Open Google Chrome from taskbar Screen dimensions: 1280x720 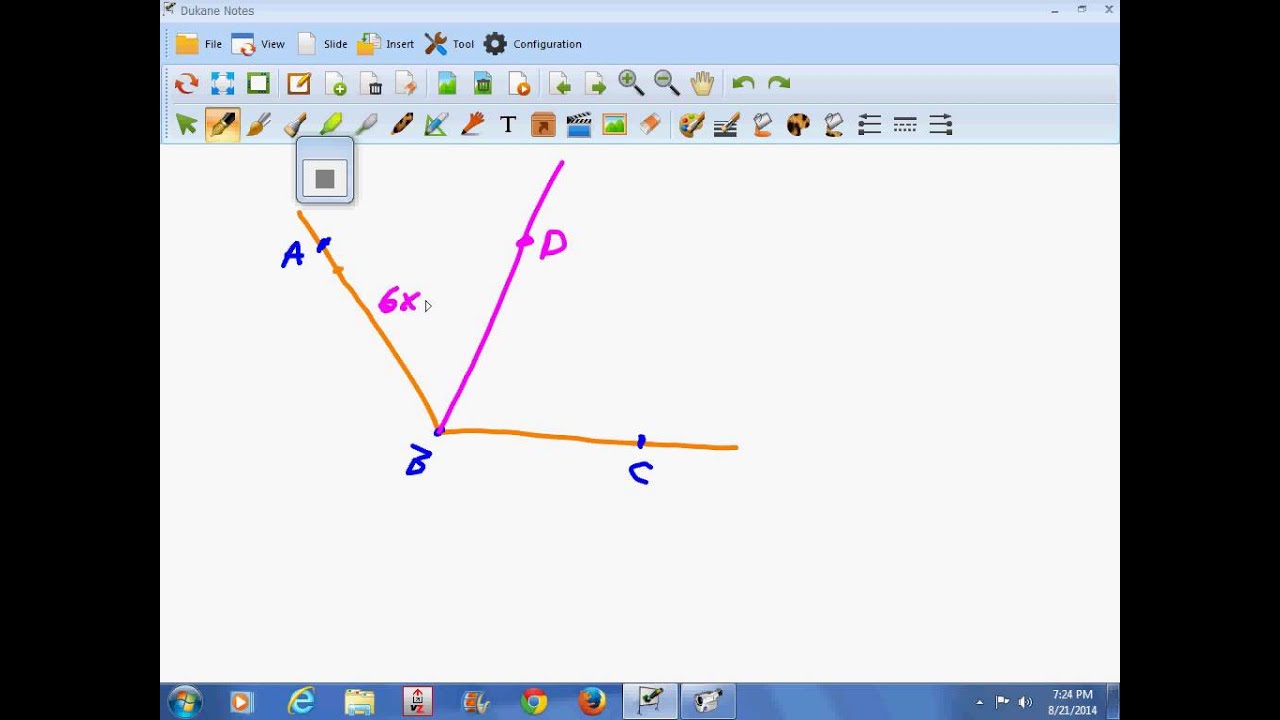(x=534, y=702)
